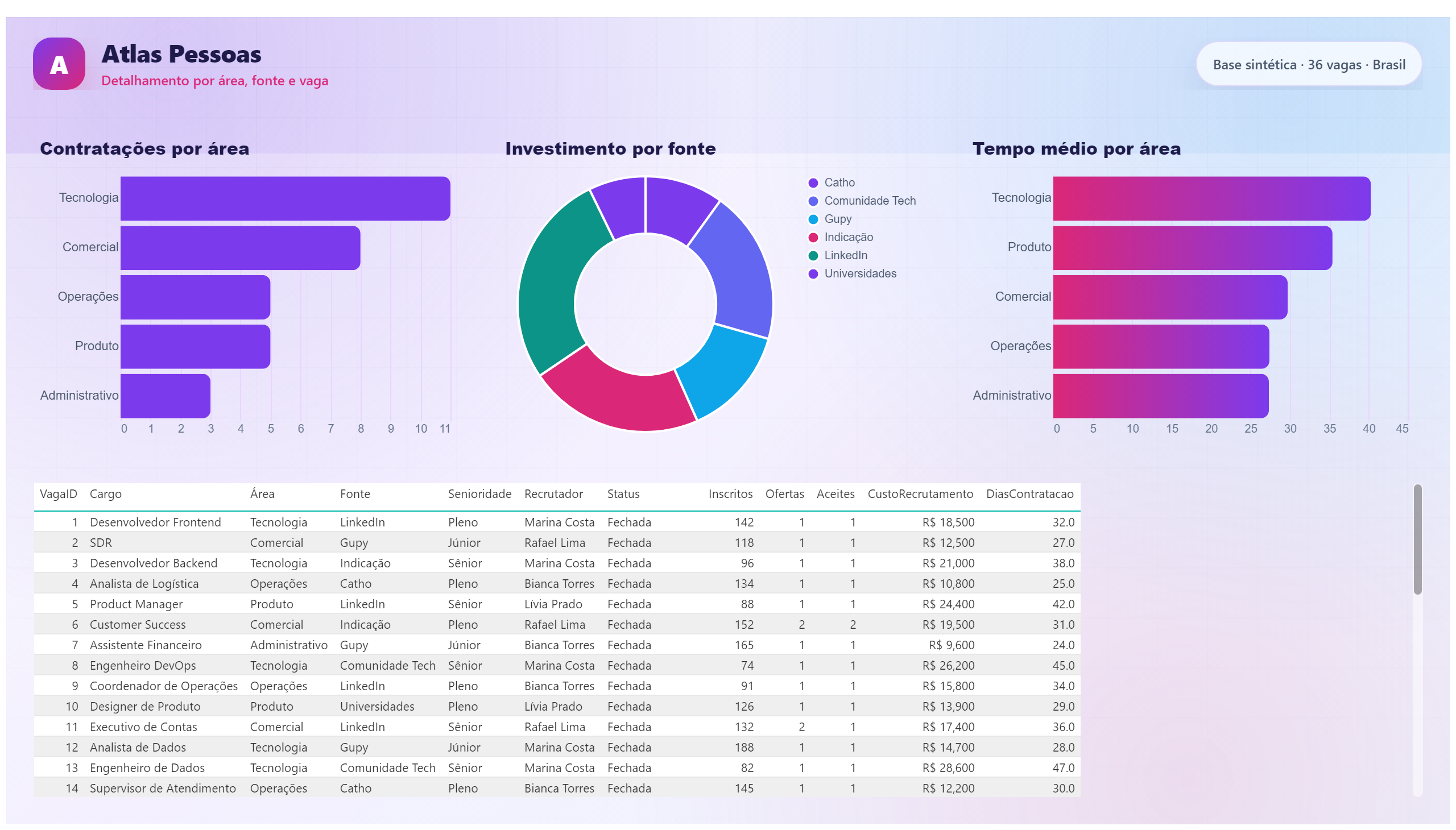1456x830 pixels.
Task: Sort table by Área column header
Action: pos(262,494)
